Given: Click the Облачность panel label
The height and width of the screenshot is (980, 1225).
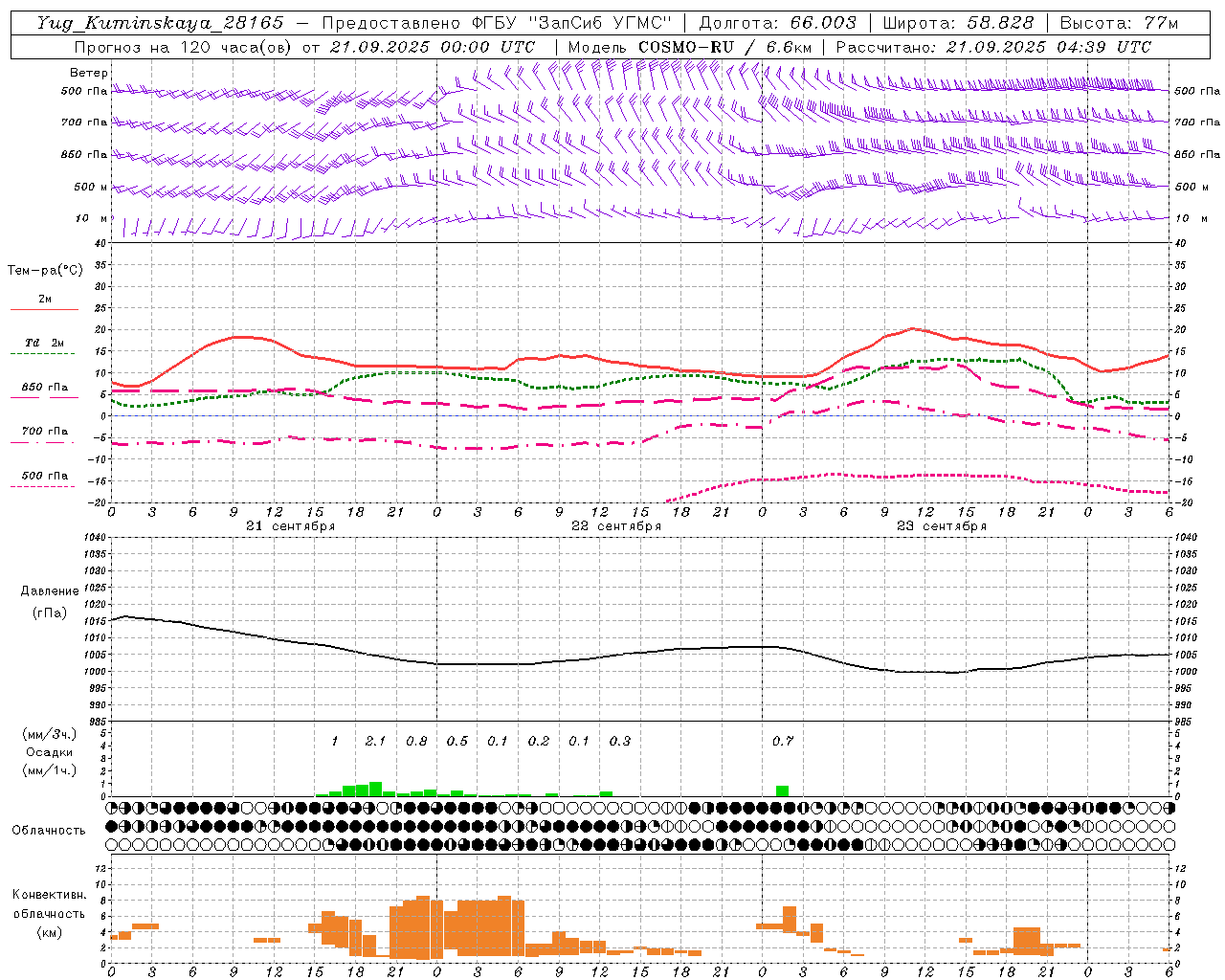Looking at the screenshot, I should (49, 830).
